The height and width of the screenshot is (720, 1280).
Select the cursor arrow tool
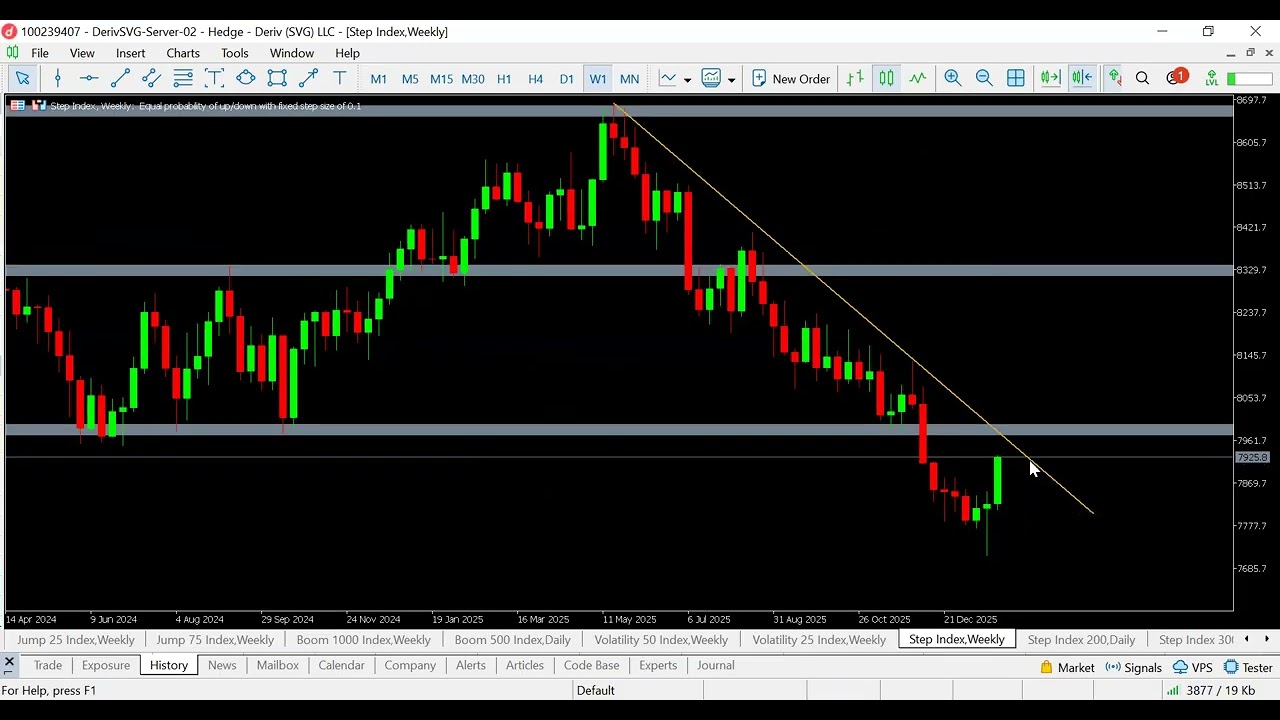[22, 78]
